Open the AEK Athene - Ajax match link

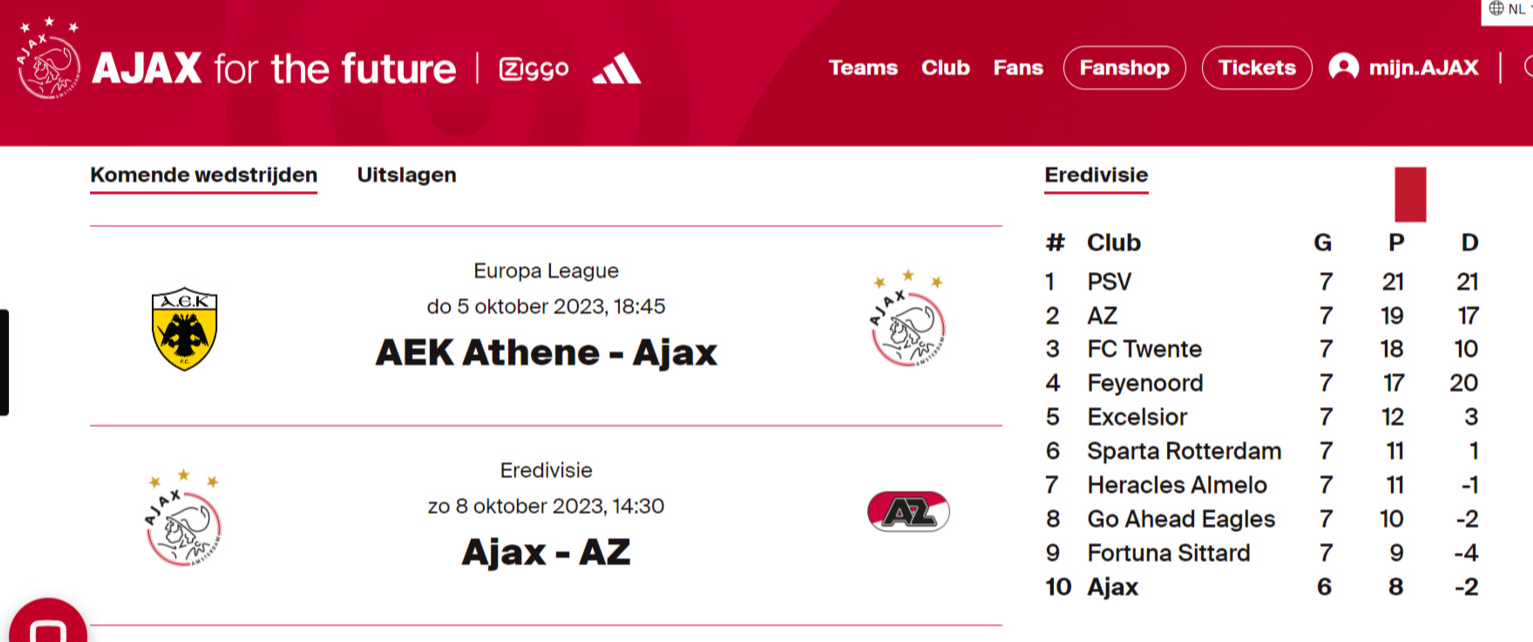[x=546, y=352]
